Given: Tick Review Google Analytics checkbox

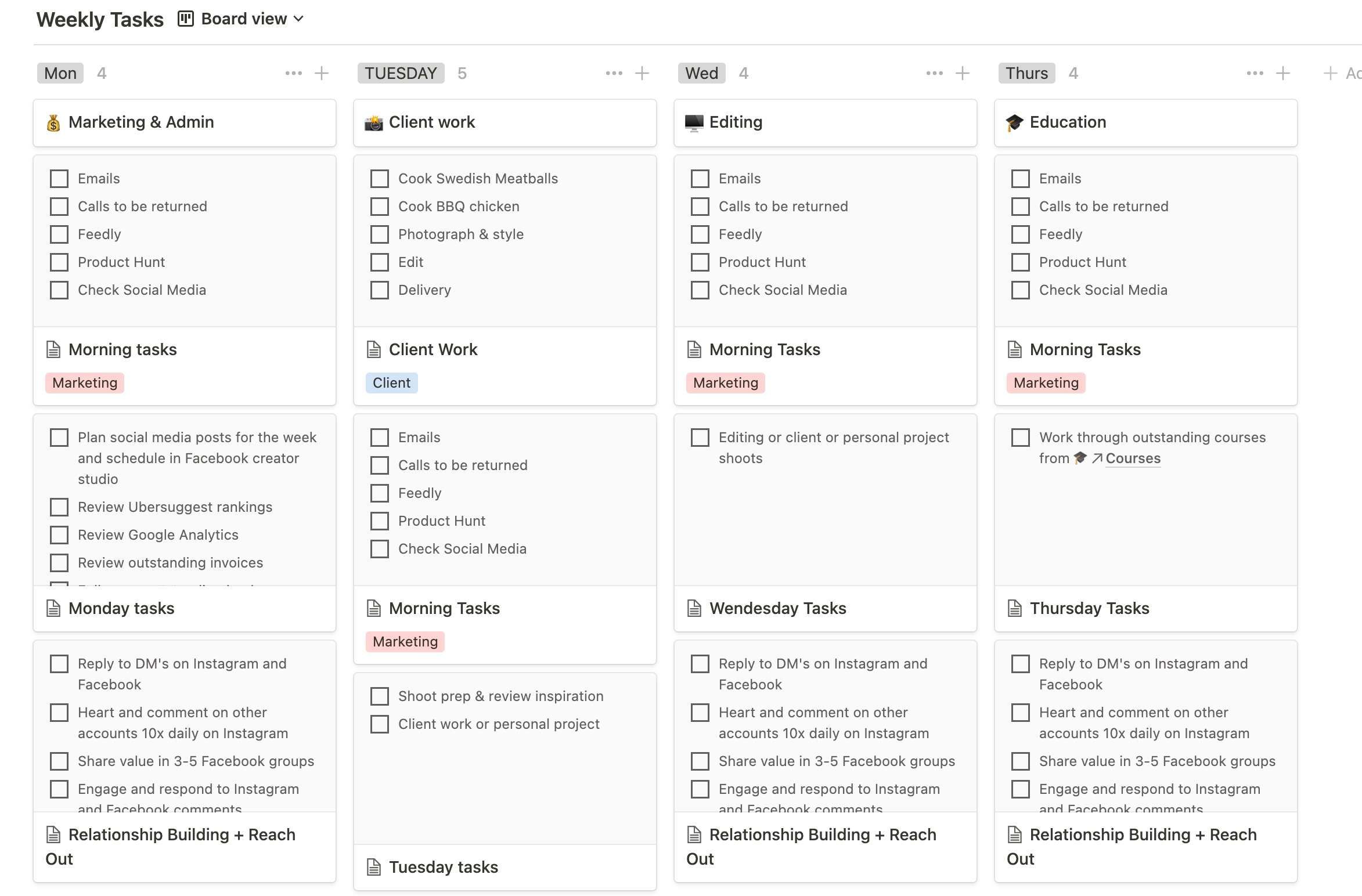Looking at the screenshot, I should pyautogui.click(x=59, y=535).
